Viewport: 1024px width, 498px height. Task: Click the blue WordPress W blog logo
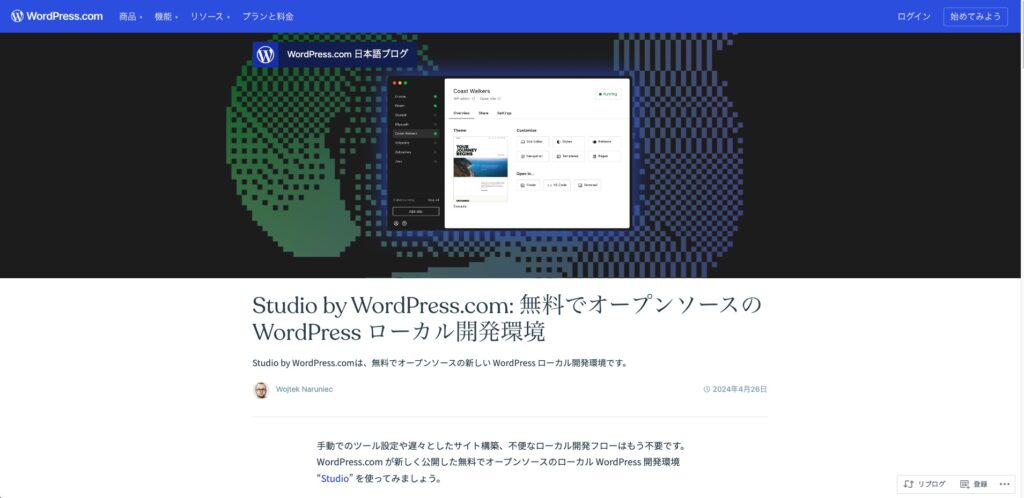click(265, 54)
